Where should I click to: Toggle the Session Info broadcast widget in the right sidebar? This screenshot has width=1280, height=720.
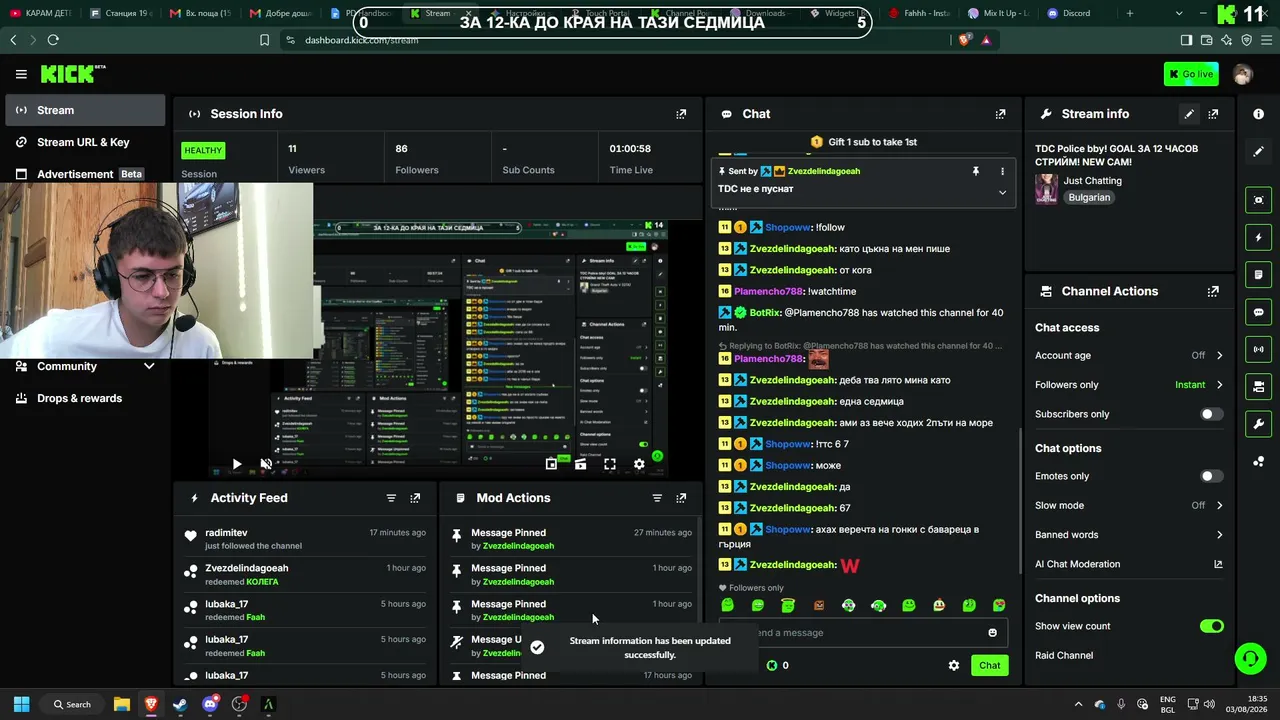[1258, 349]
